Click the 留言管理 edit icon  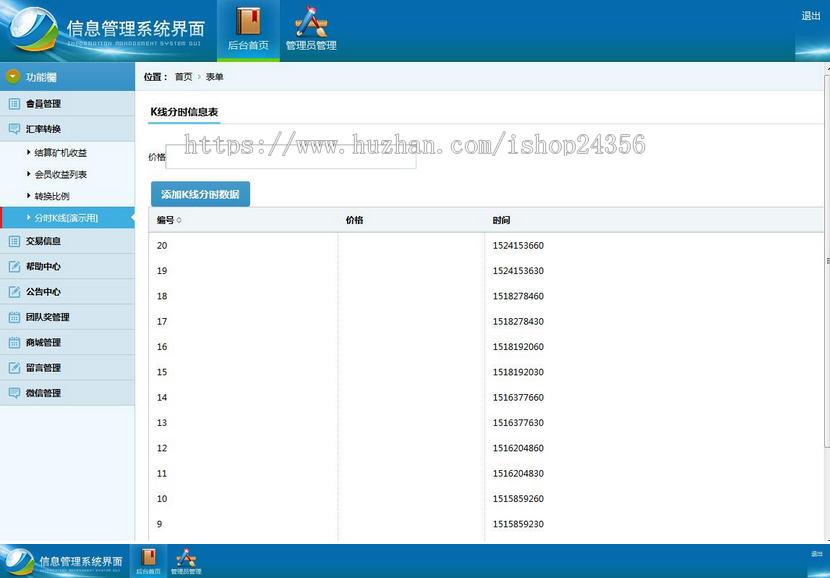[x=14, y=368]
